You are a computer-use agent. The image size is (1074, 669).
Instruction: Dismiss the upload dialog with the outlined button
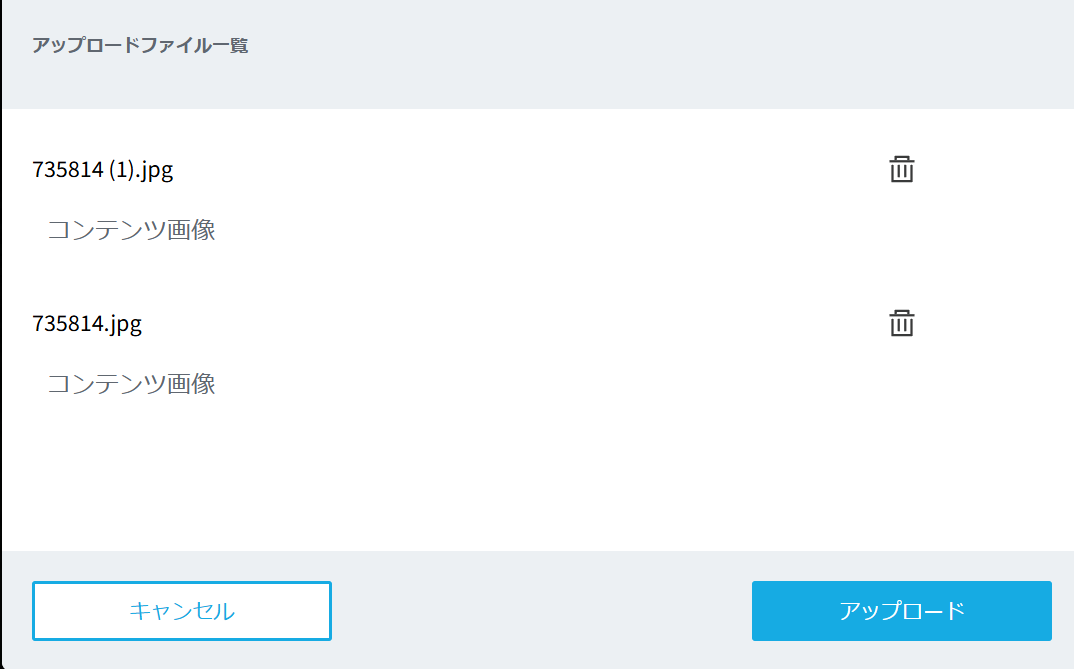182,611
